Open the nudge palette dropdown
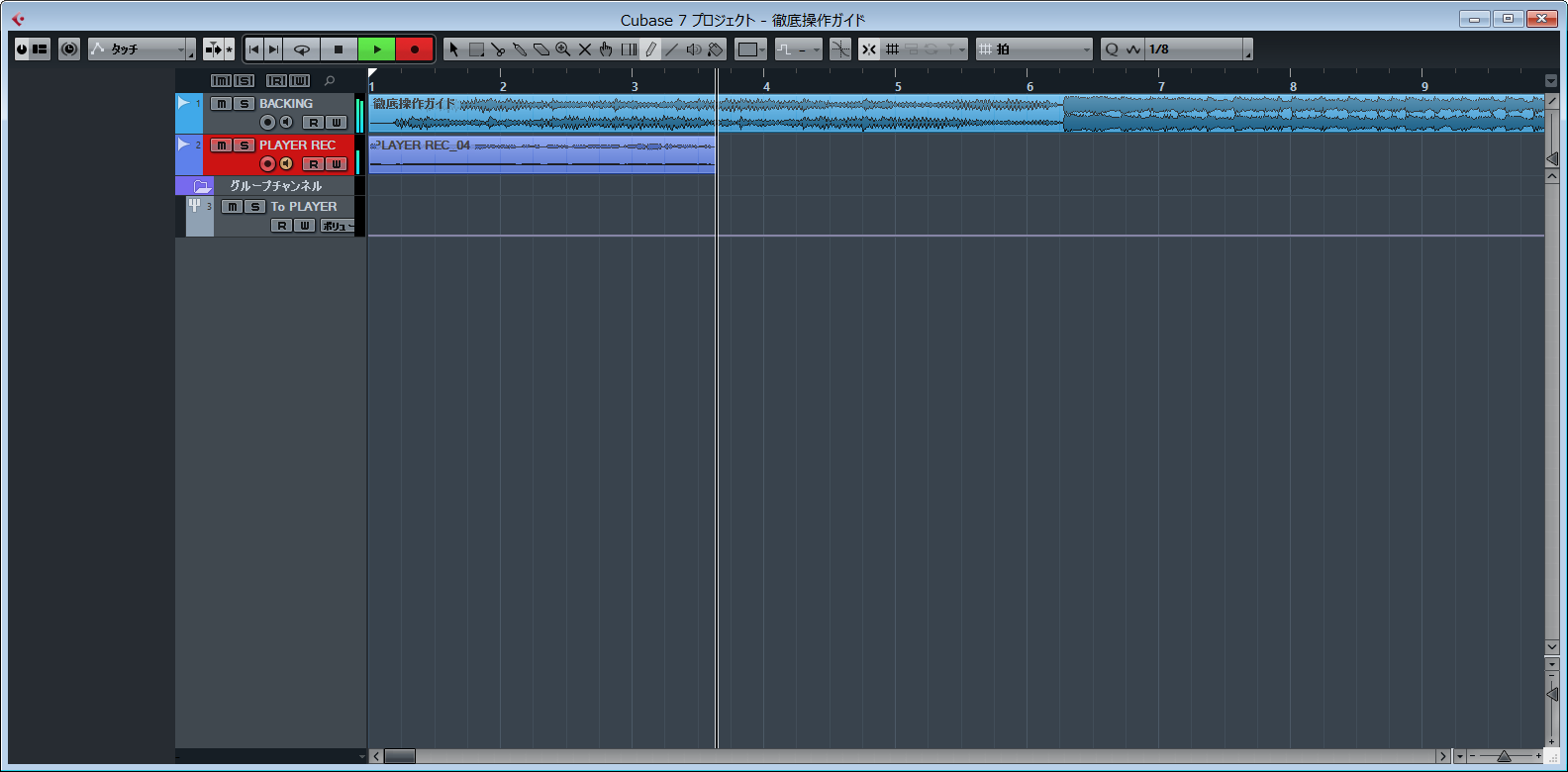 (x=798, y=49)
